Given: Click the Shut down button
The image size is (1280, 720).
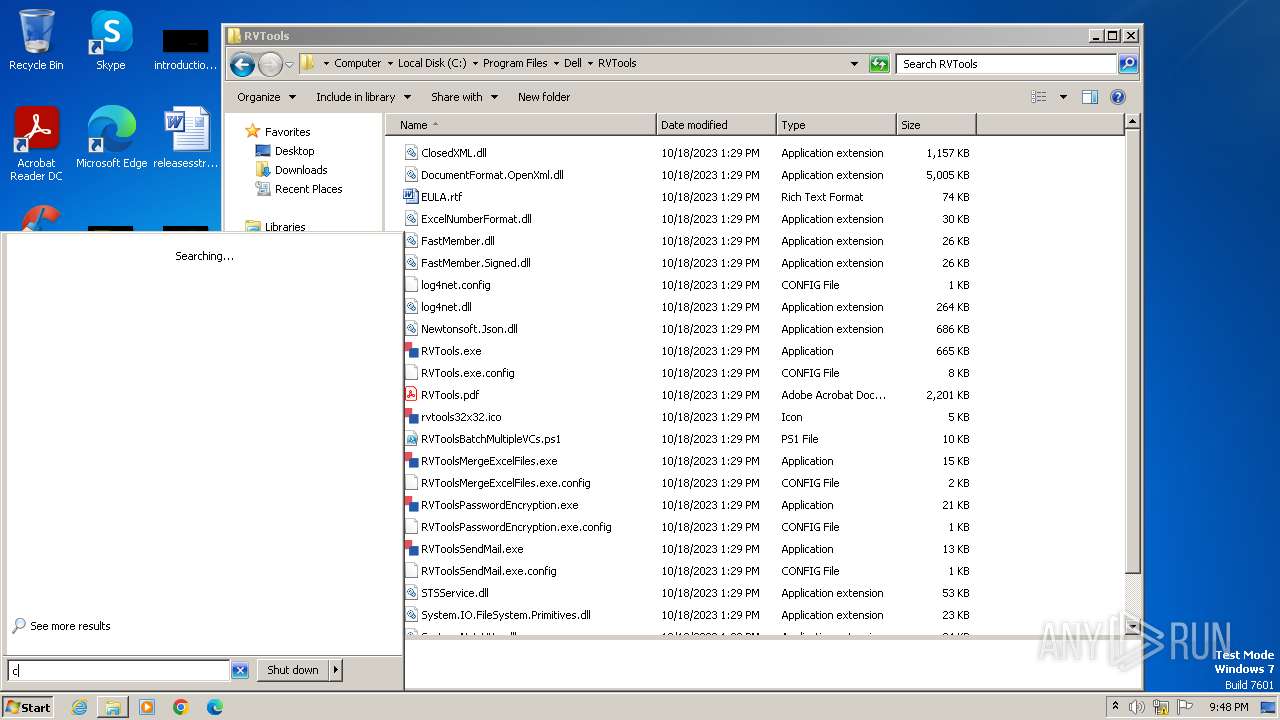Looking at the screenshot, I should click(x=293, y=670).
